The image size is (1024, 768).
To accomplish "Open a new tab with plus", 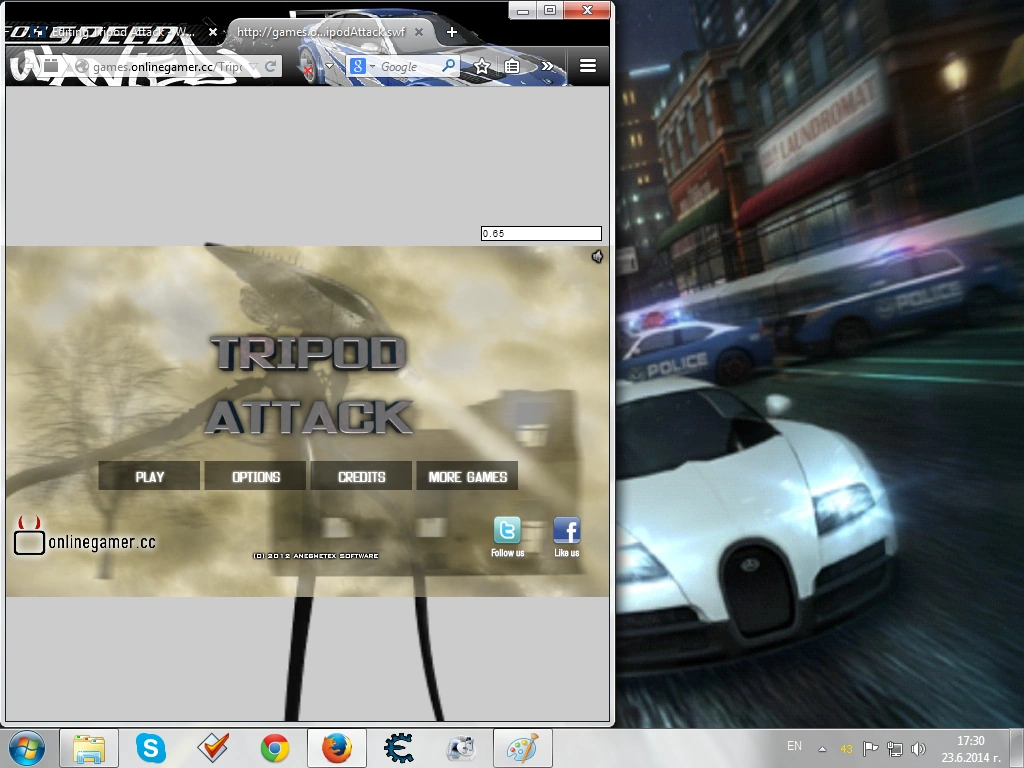I will point(451,32).
